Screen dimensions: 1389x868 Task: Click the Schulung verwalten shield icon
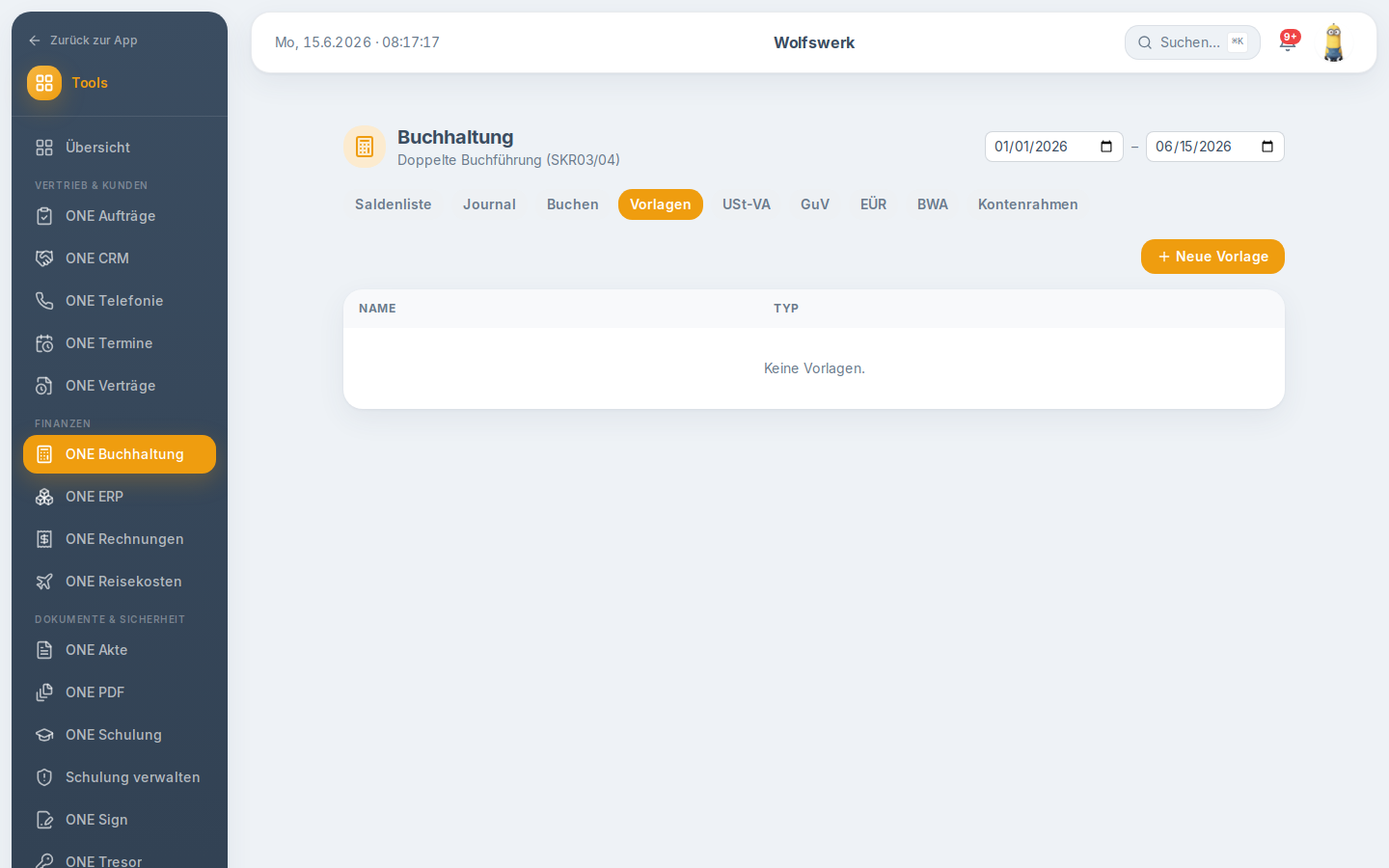tap(44, 777)
